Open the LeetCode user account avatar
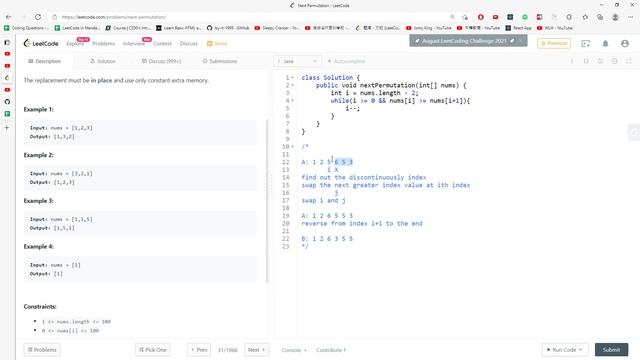This screenshot has width=640, height=360. click(625, 43)
